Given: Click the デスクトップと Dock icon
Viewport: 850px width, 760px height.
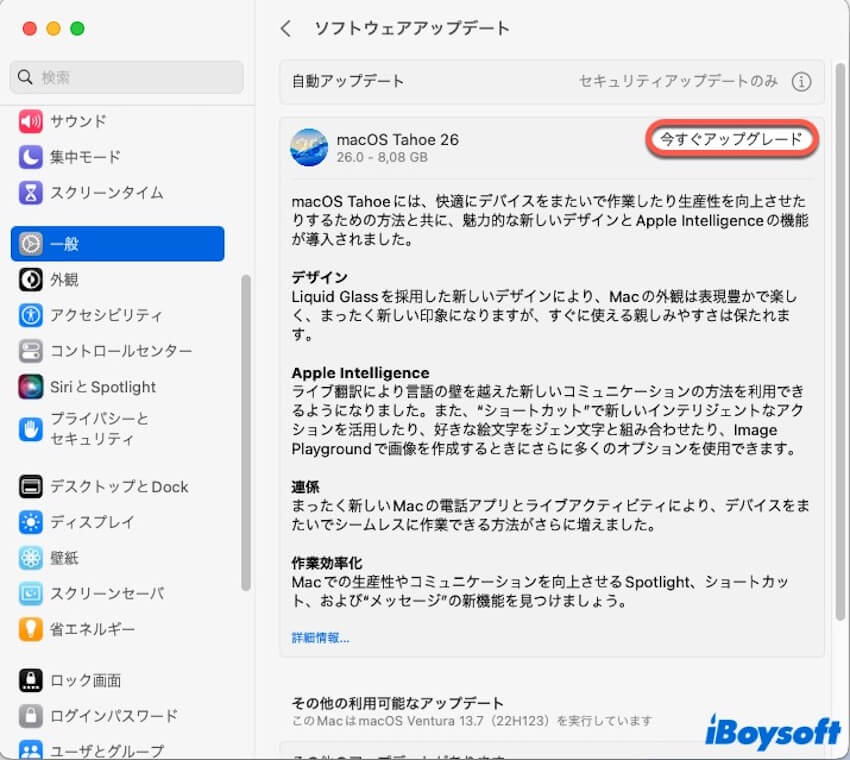Looking at the screenshot, I should [30, 486].
